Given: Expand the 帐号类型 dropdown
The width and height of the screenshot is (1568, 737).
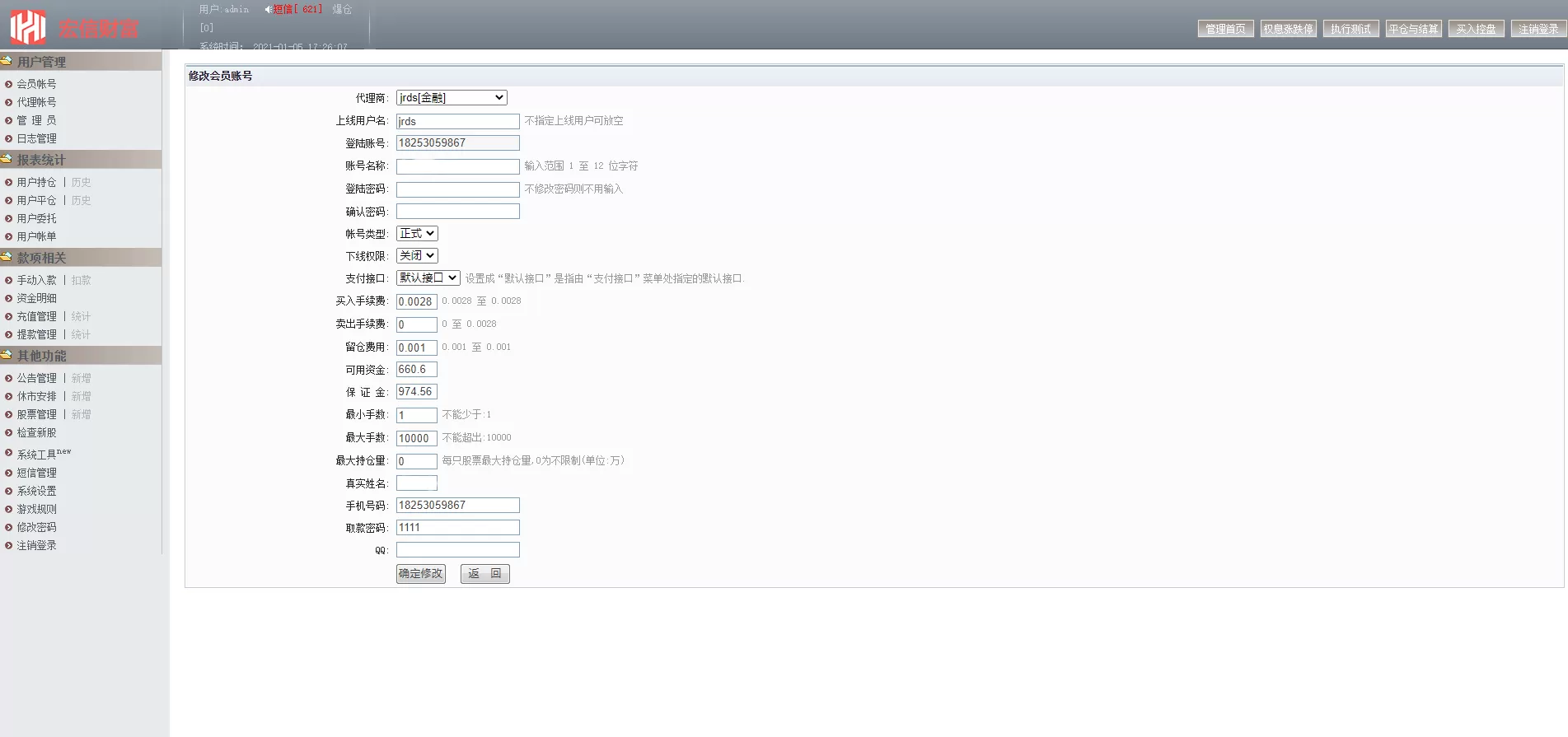Looking at the screenshot, I should (417, 234).
